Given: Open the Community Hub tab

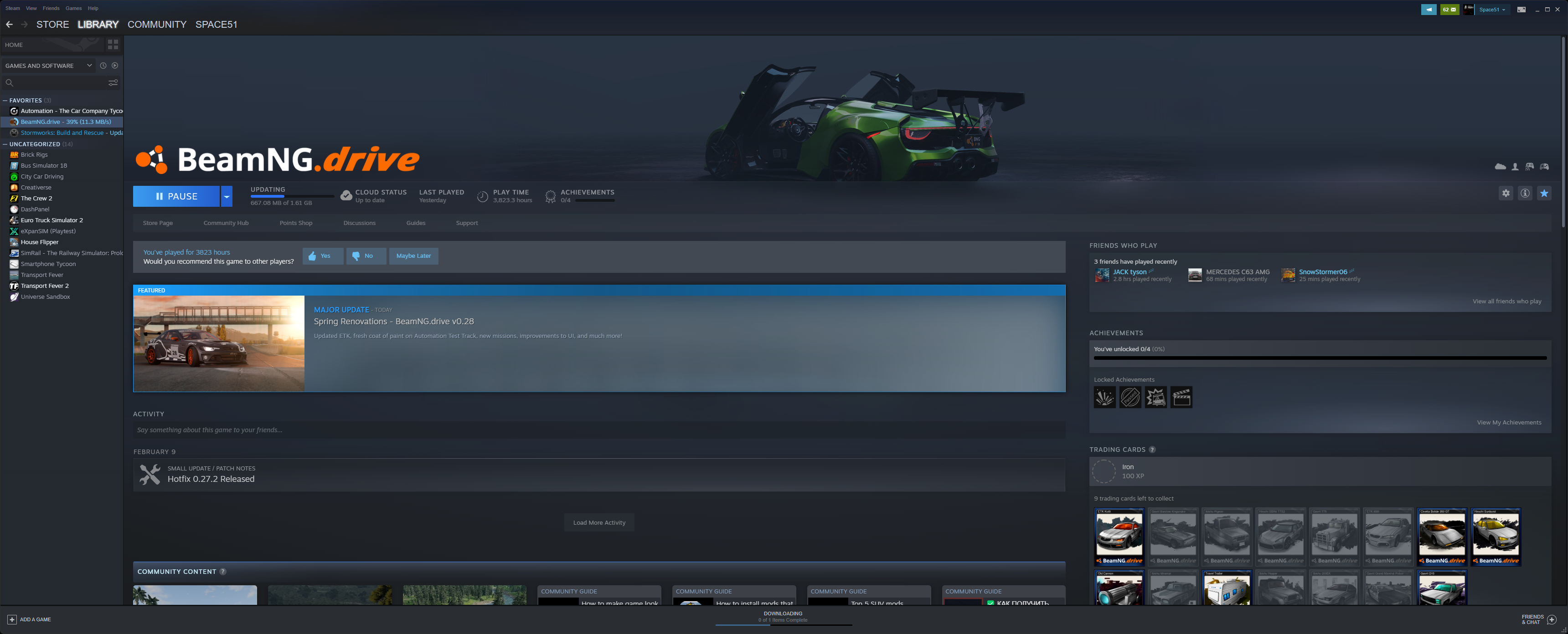Looking at the screenshot, I should pyautogui.click(x=226, y=223).
